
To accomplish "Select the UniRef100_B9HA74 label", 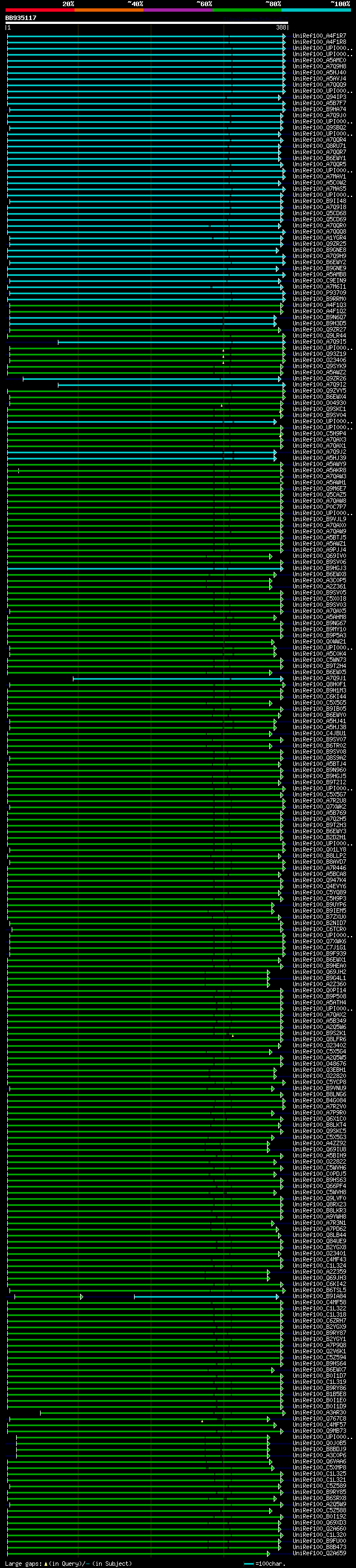I will (x=319, y=109).
